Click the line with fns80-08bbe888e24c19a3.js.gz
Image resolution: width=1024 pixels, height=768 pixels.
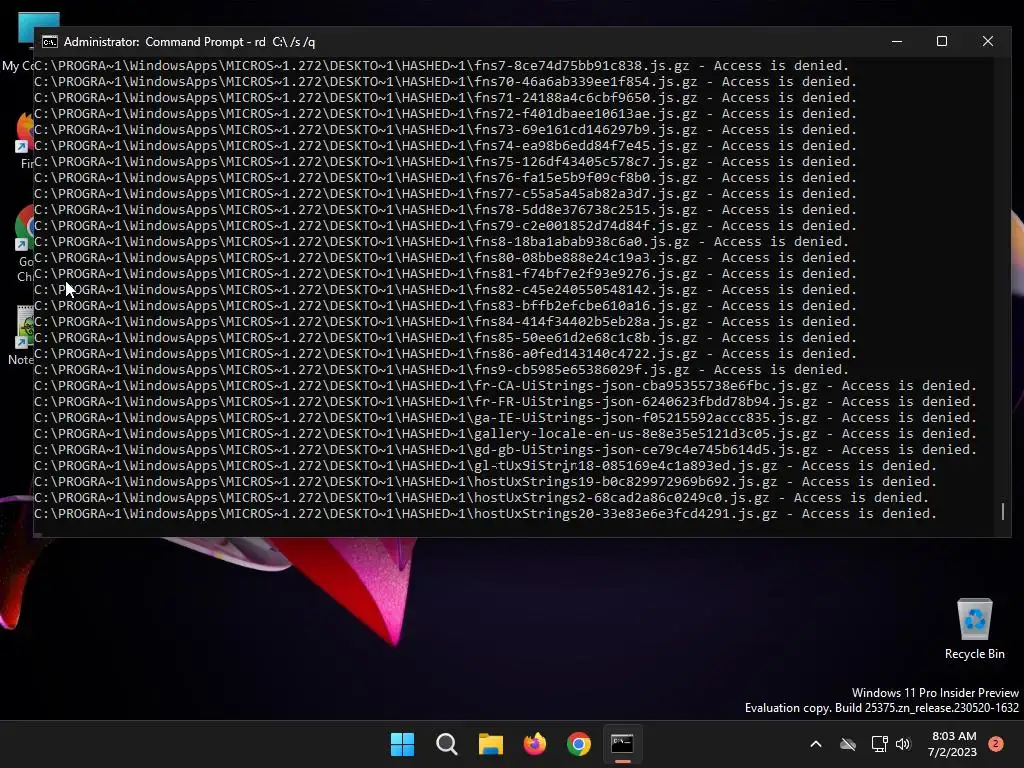445,258
